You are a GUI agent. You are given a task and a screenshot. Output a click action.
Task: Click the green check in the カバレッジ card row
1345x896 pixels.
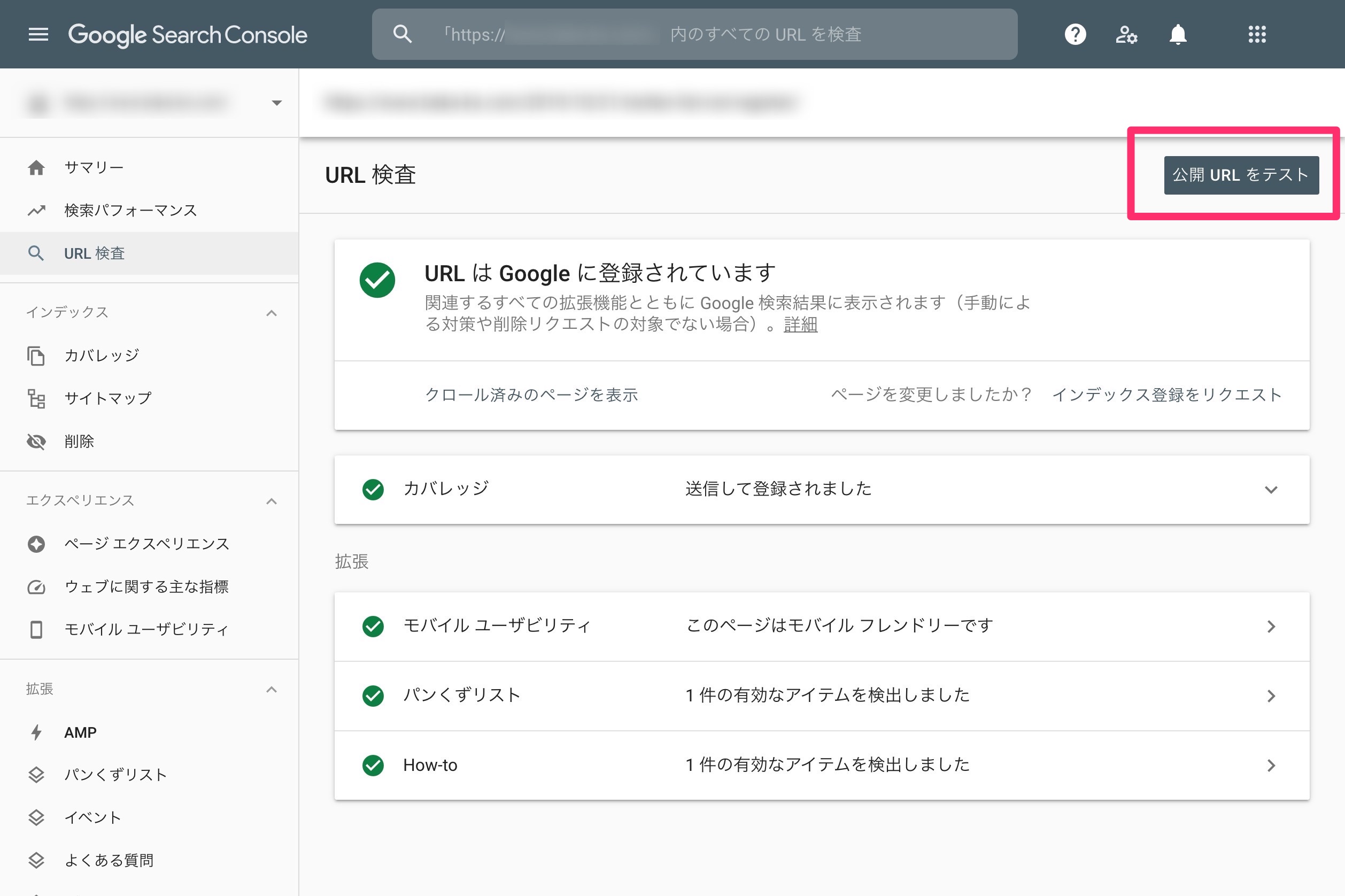coord(373,489)
